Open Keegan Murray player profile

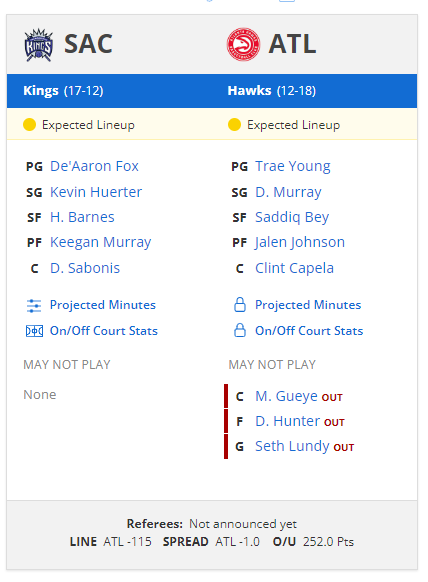[x=101, y=242]
